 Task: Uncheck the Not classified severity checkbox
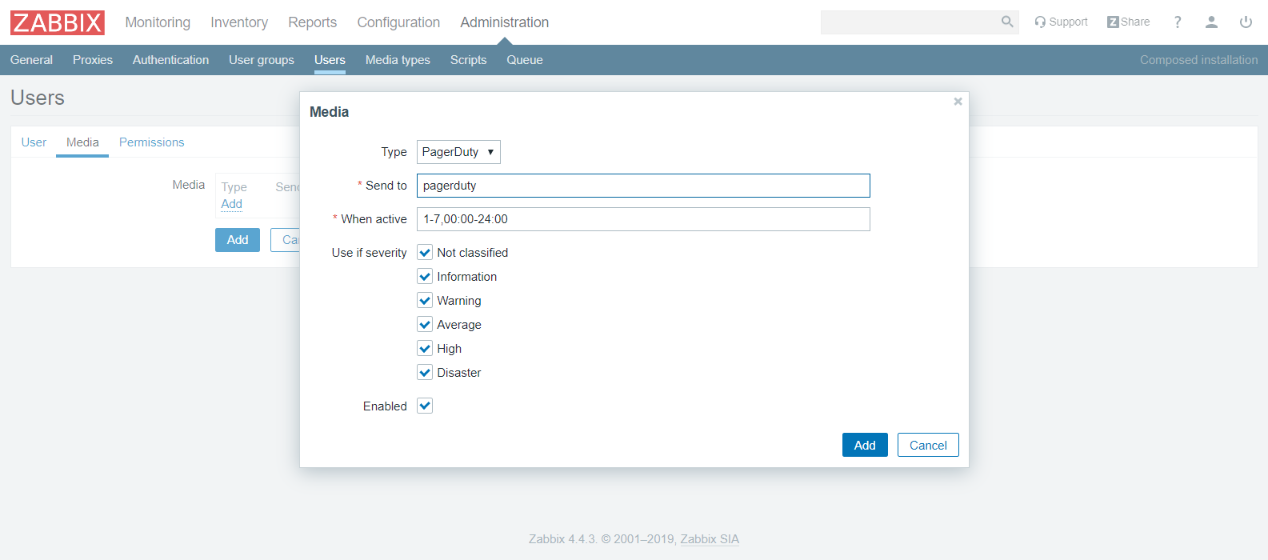coord(425,253)
